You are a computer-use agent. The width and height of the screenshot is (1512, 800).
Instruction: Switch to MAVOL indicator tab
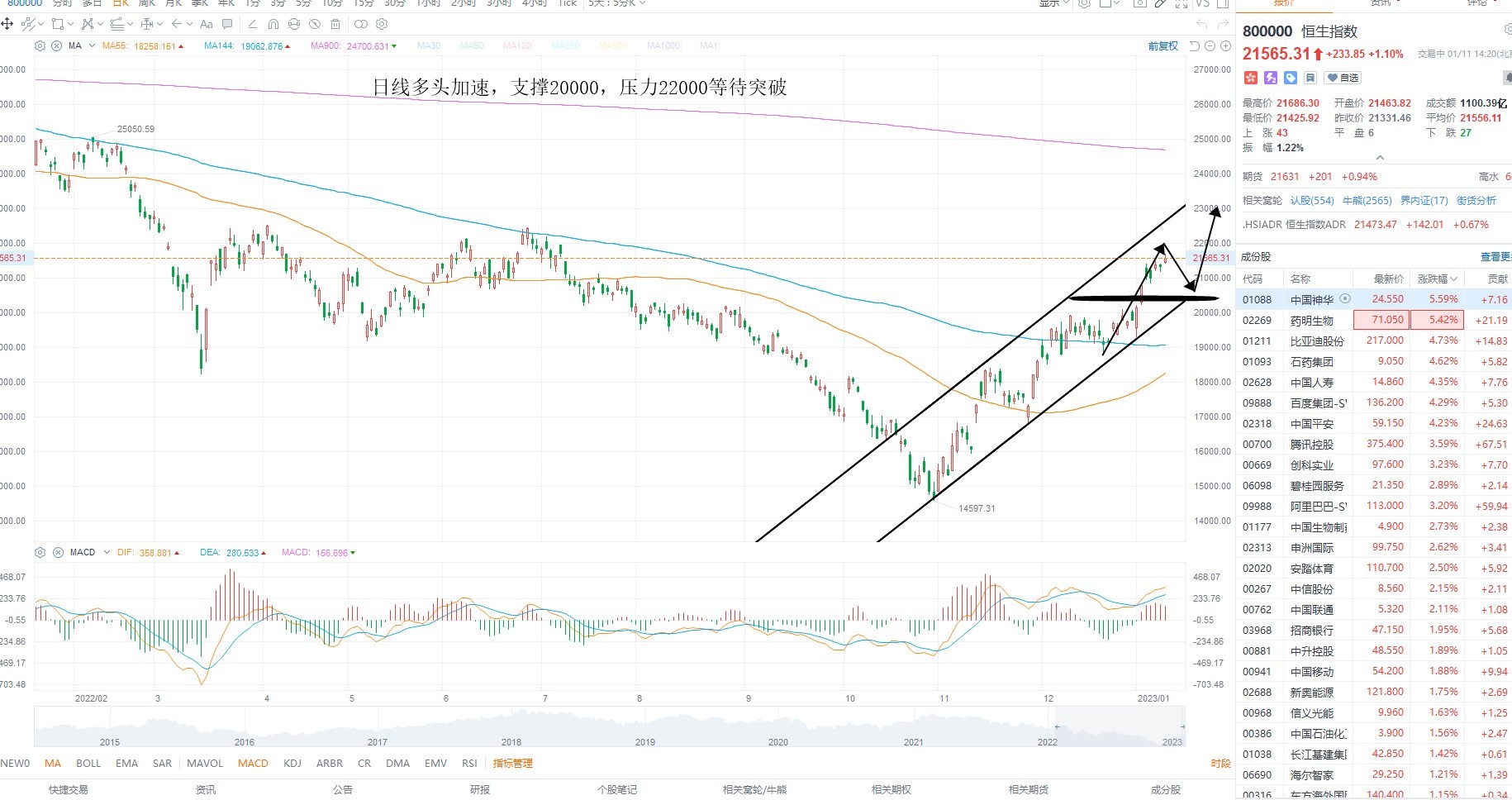(205, 764)
